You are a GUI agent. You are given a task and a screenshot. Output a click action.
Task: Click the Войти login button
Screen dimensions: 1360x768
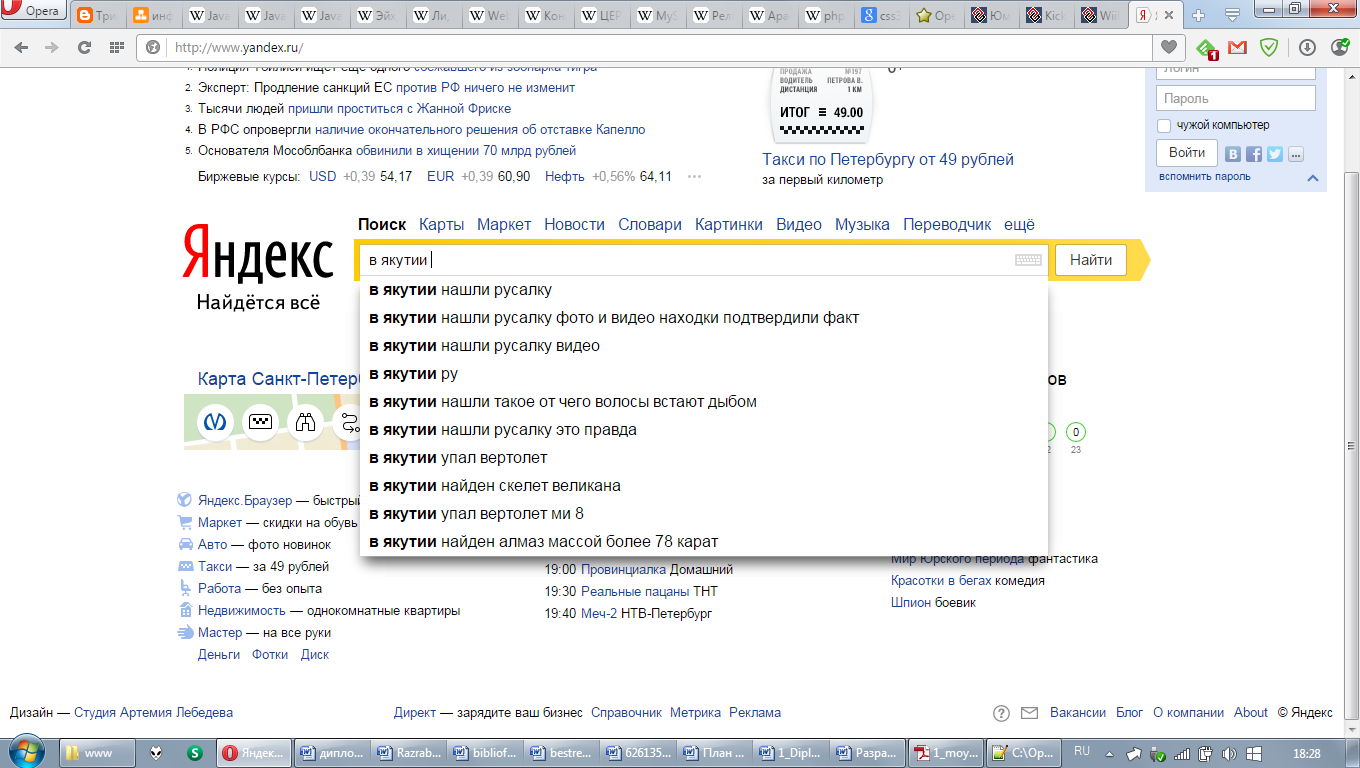[1187, 153]
